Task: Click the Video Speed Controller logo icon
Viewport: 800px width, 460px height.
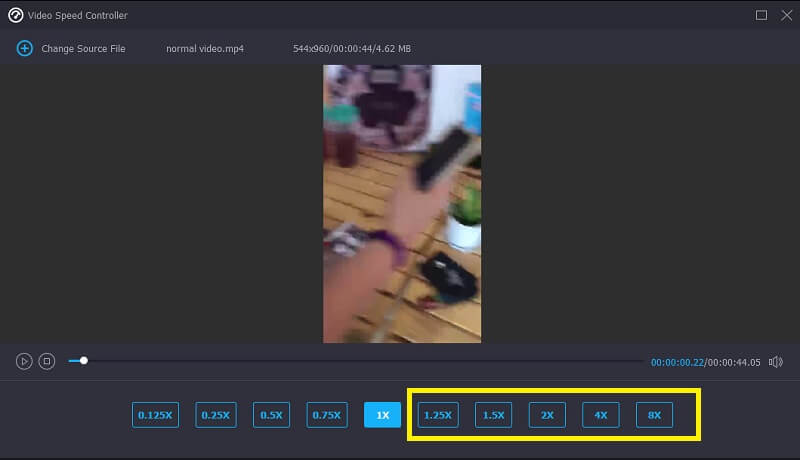Action: (15, 15)
